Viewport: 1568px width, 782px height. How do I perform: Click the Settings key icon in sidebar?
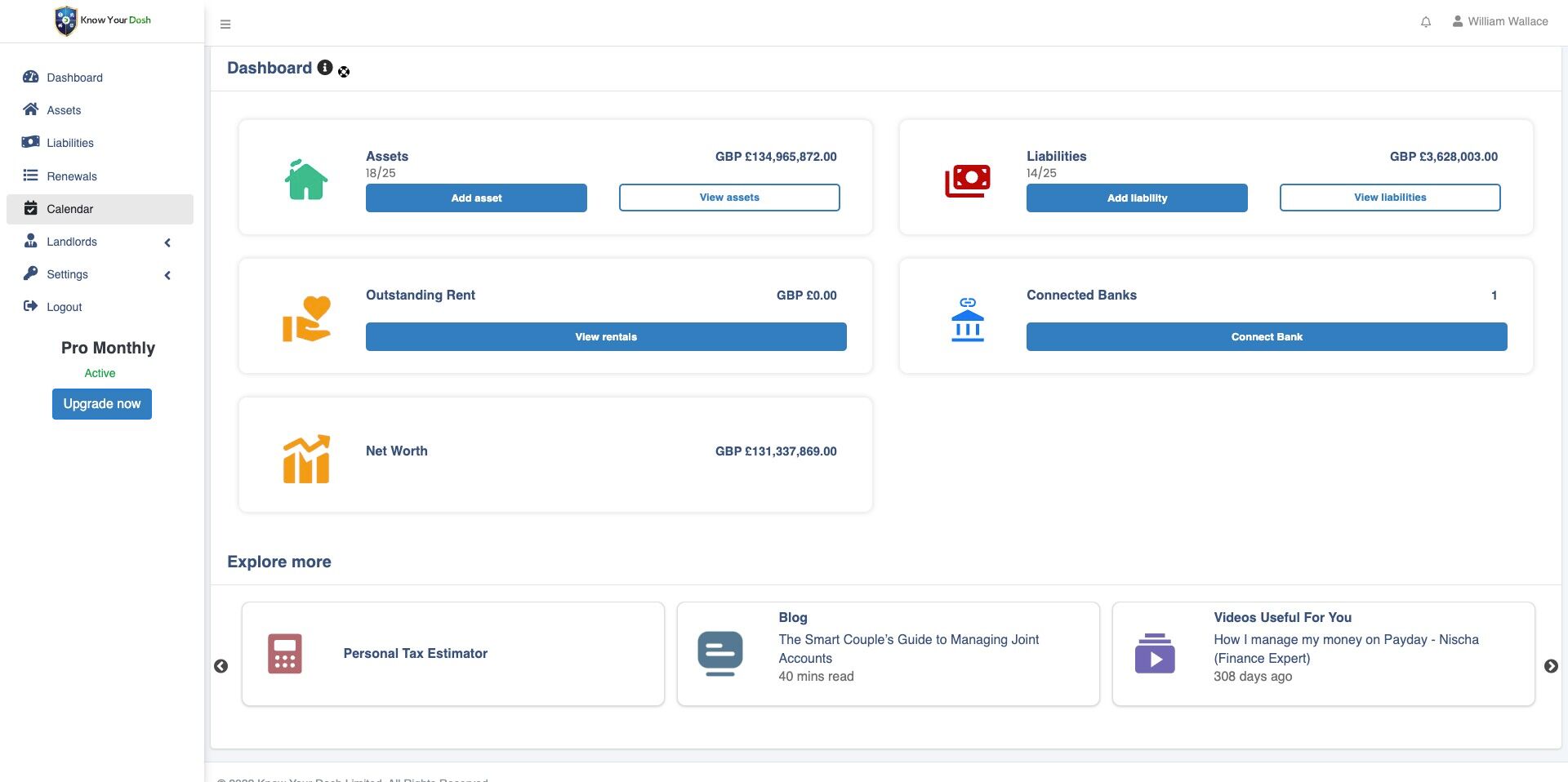31,273
